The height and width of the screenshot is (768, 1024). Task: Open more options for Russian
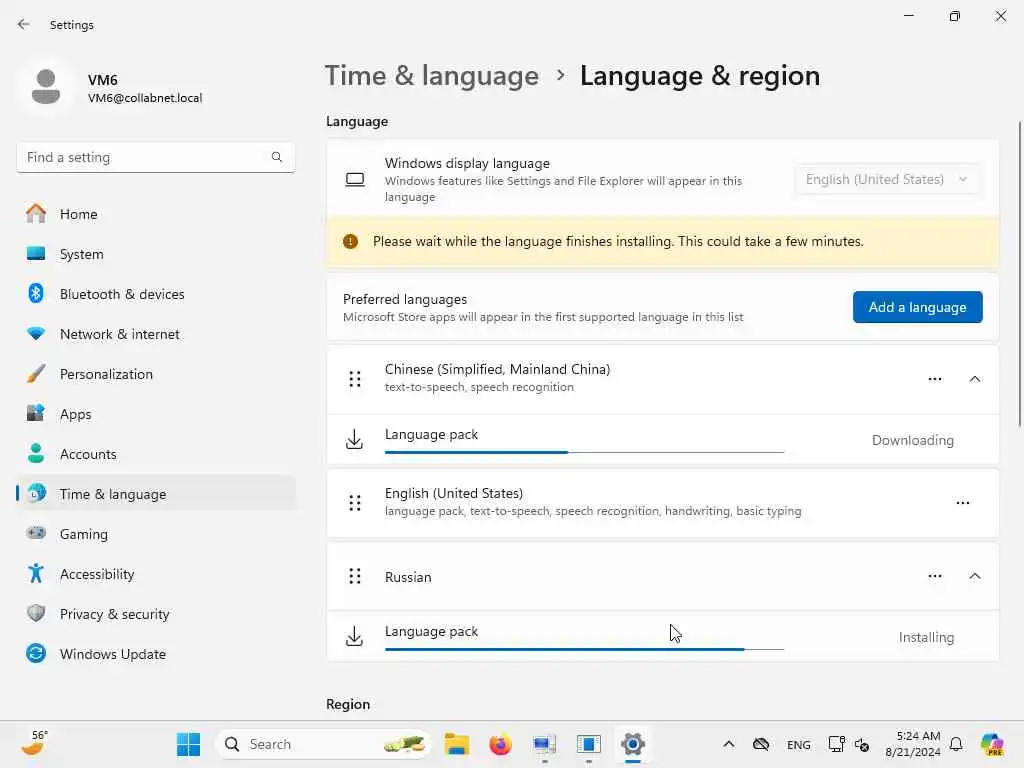[x=935, y=576]
